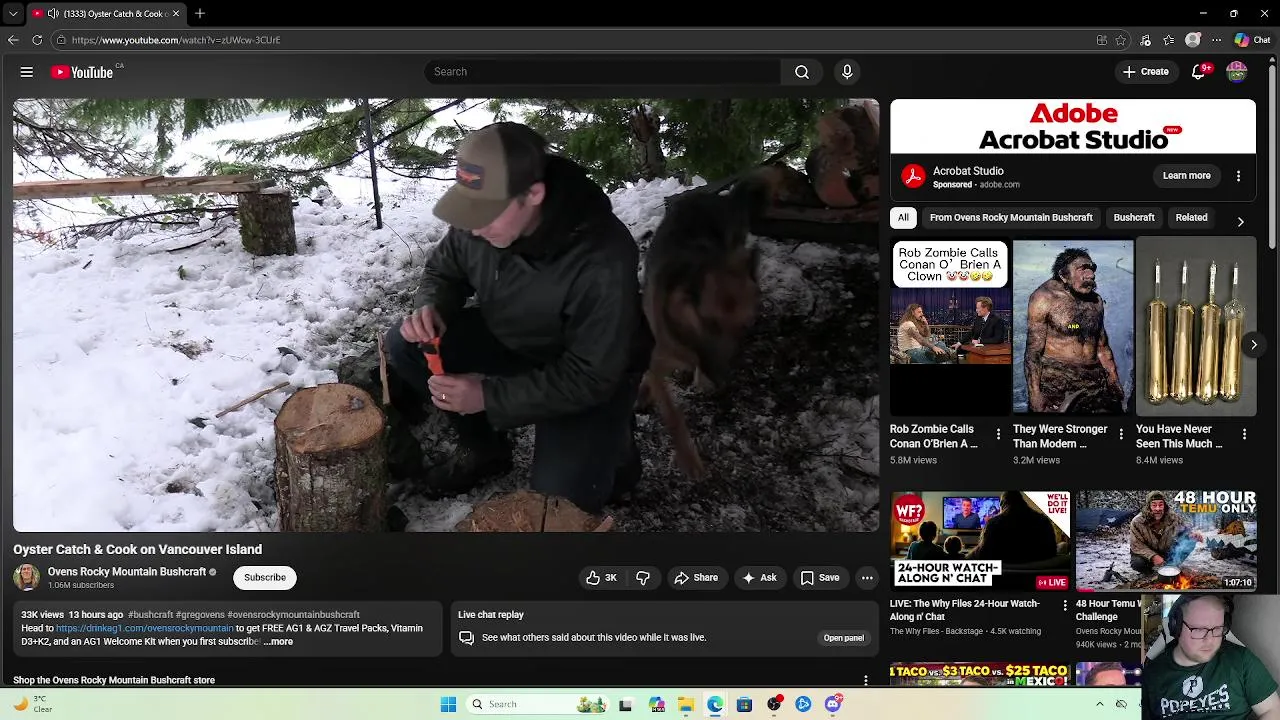
Task: Click the #bushcraft hashtag
Action: pos(150,615)
